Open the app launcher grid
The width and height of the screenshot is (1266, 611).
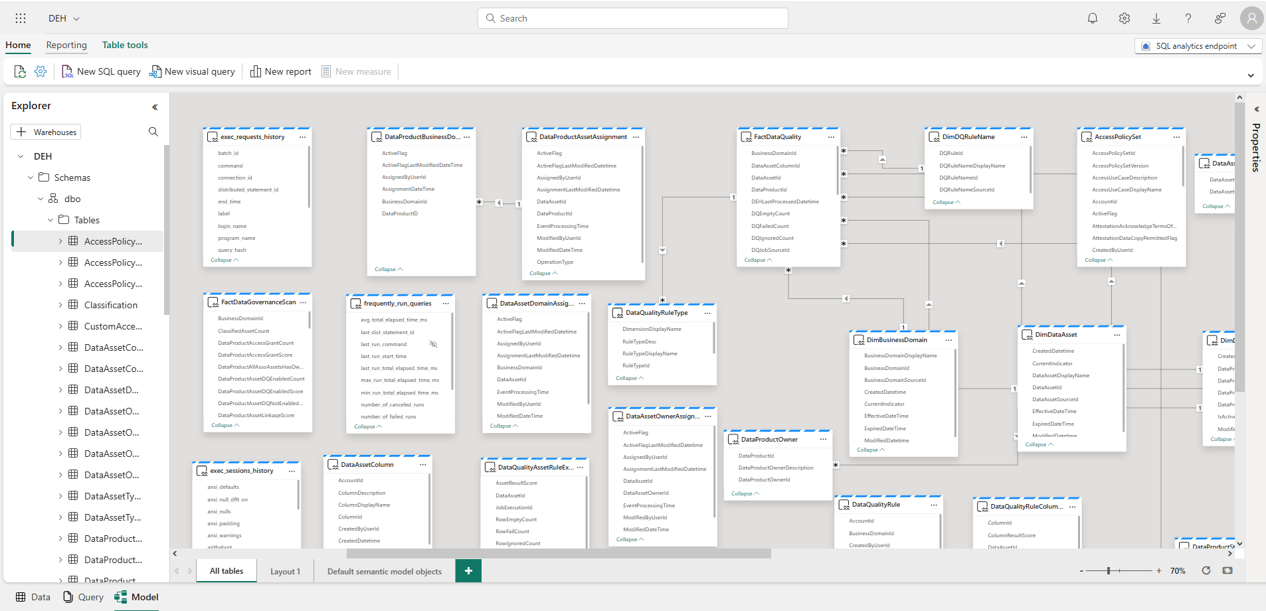(20, 18)
